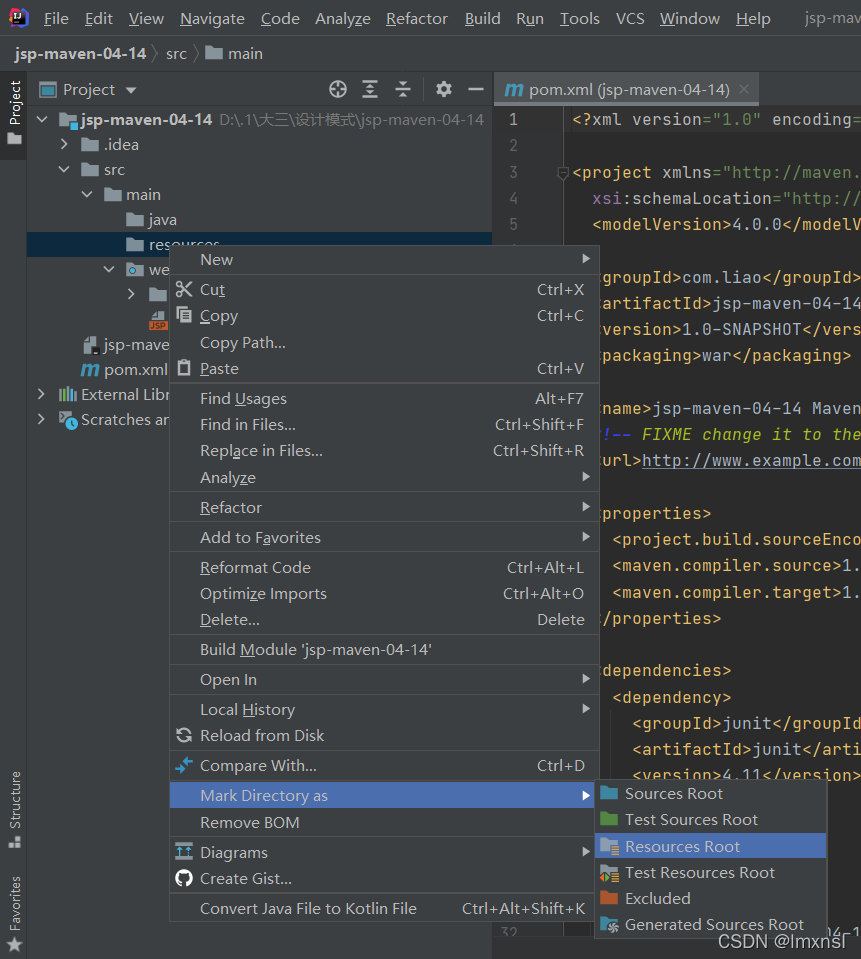Open the Refactor menu in menu bar

coord(416,19)
